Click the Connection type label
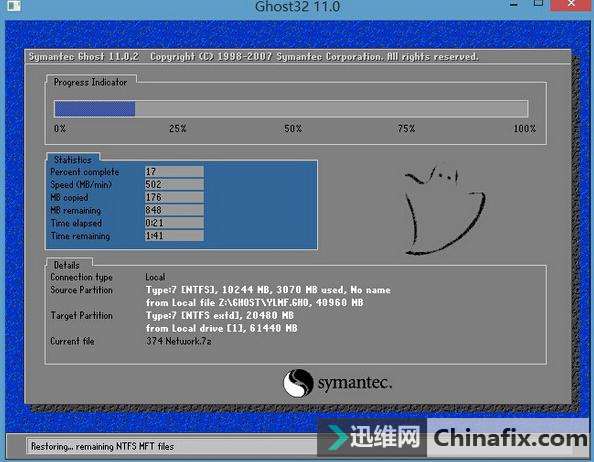This screenshot has height=462, width=594. click(81, 277)
